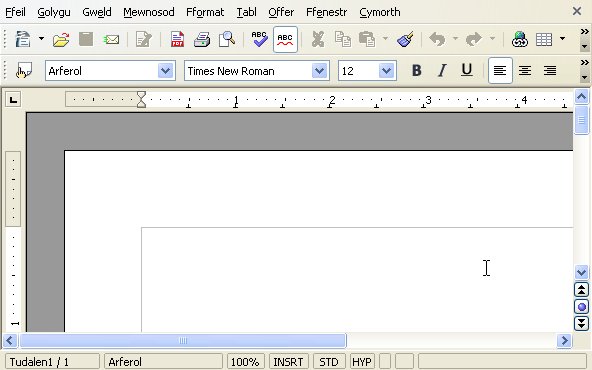
Task: Toggle Underline formatting
Action: [467, 71]
